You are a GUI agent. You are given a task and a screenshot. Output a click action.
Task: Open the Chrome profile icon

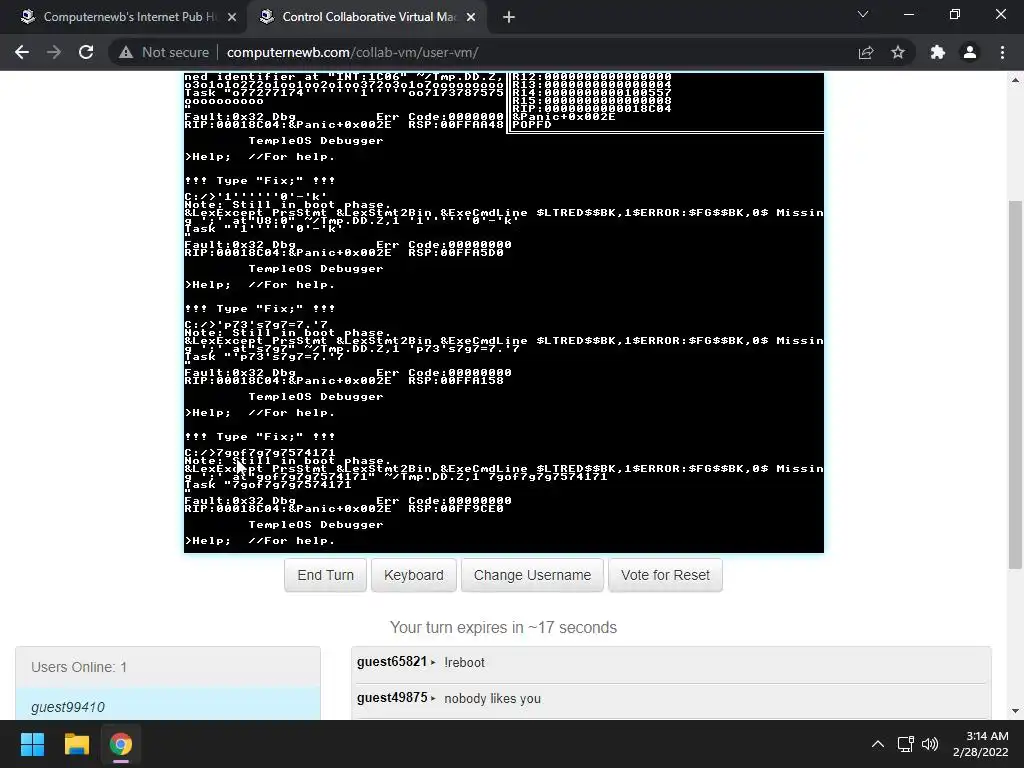point(970,52)
